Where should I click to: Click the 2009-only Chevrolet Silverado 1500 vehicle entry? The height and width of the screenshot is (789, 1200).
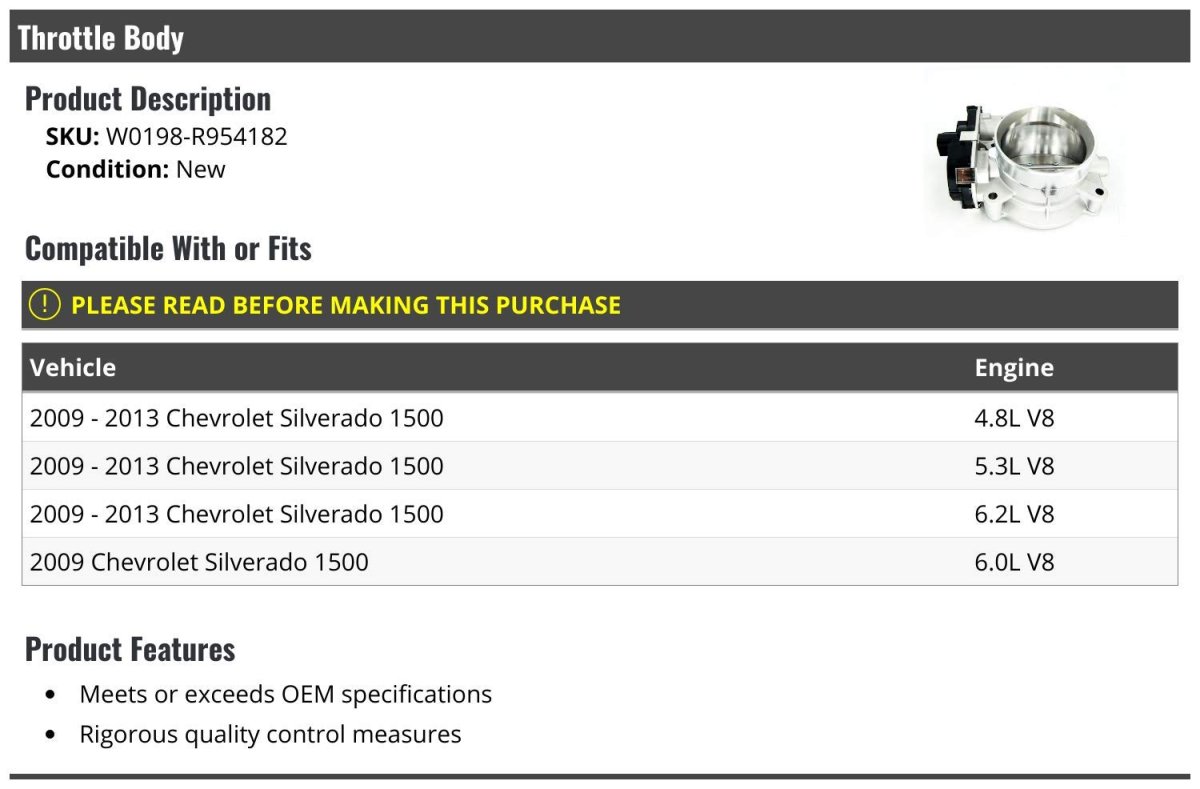(199, 561)
